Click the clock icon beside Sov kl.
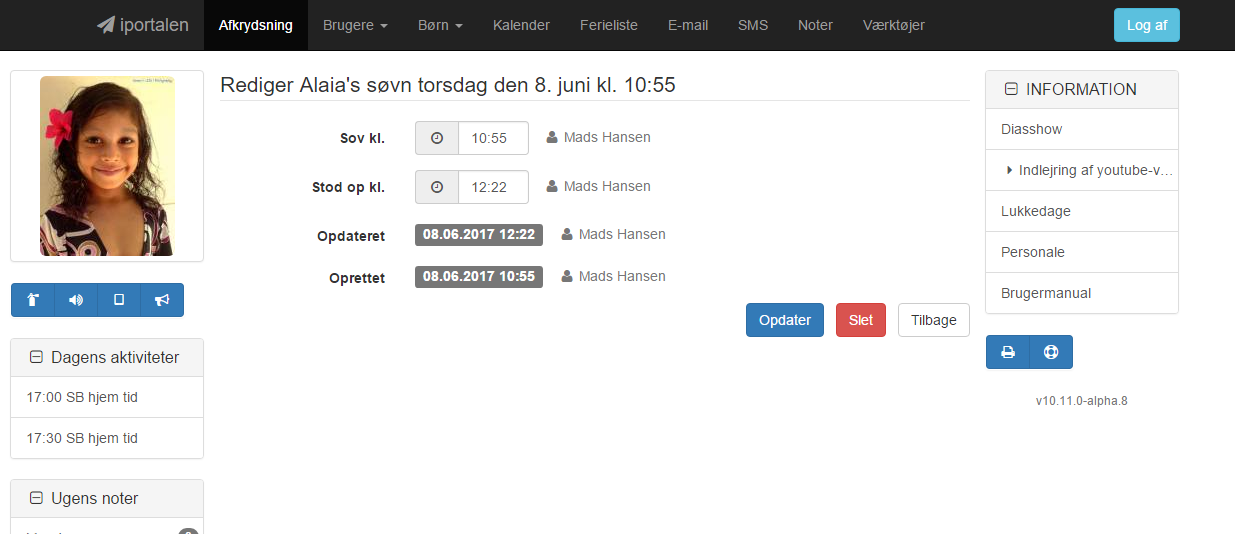This screenshot has width=1235, height=534. pos(437,138)
